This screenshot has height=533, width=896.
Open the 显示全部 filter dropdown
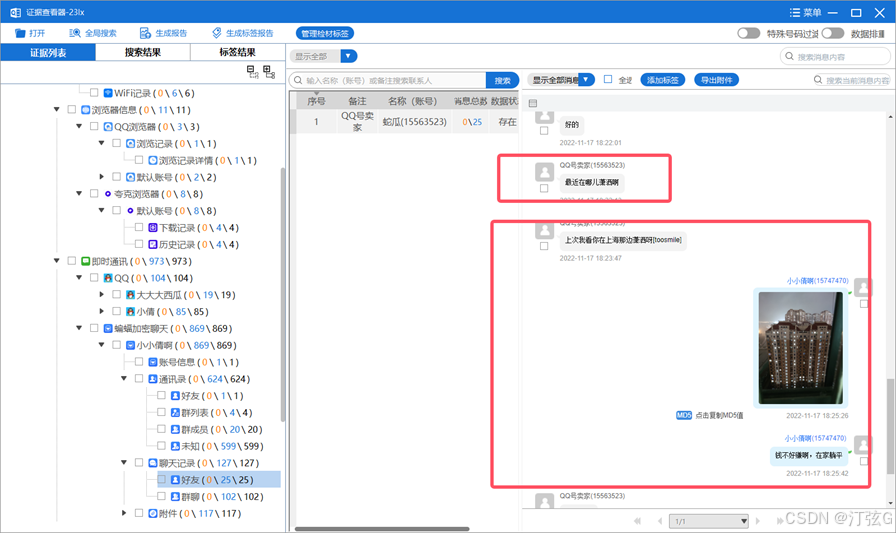coord(349,56)
